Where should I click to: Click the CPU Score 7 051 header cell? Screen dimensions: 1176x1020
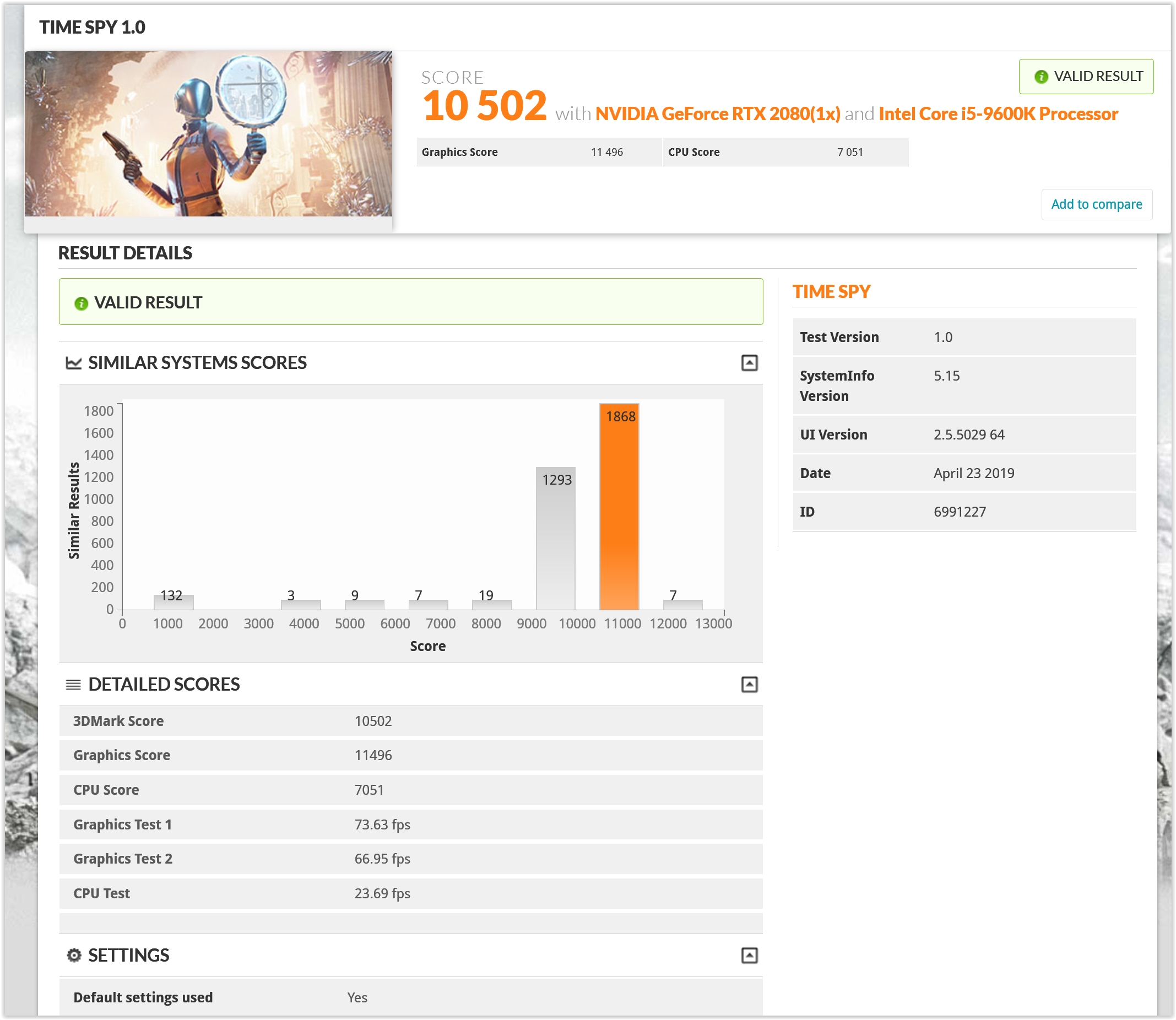(786, 152)
